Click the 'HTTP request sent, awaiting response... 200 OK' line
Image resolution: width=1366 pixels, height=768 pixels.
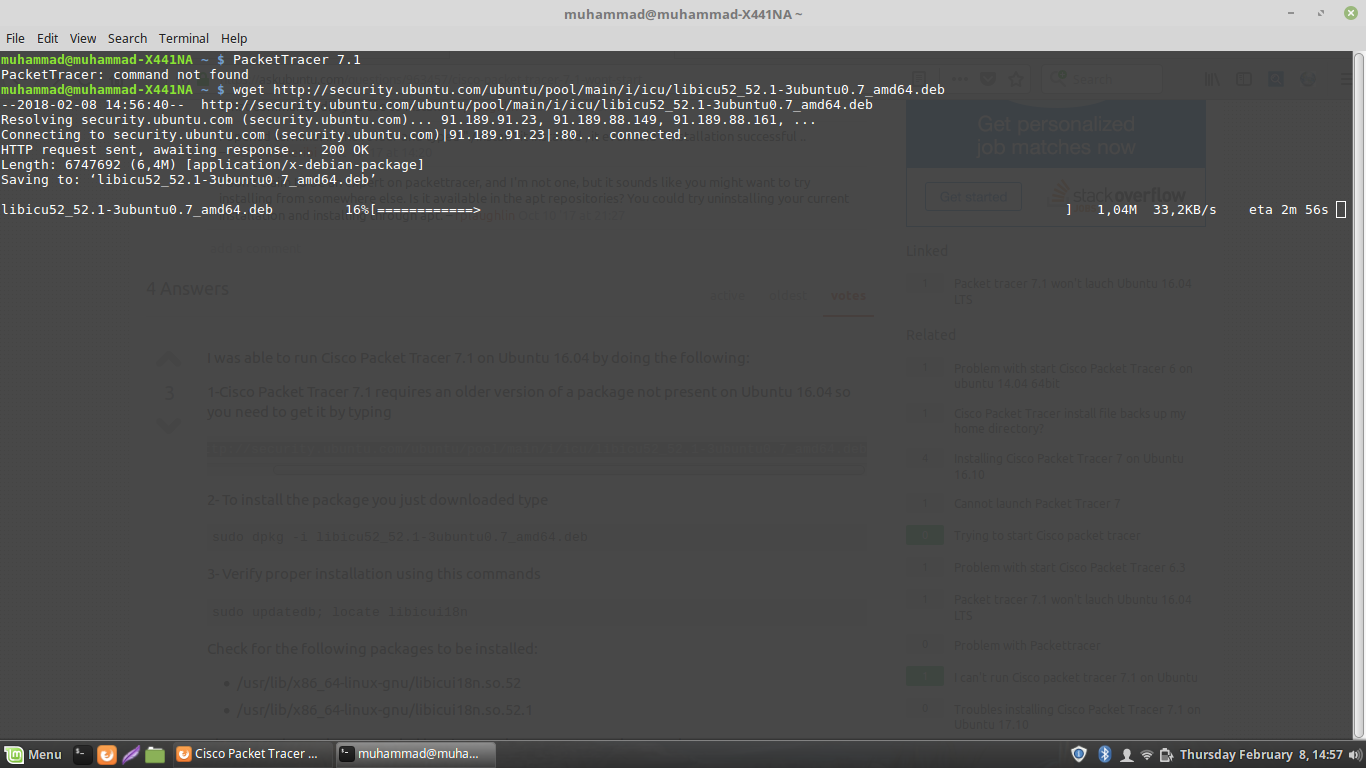pyautogui.click(x=185, y=150)
